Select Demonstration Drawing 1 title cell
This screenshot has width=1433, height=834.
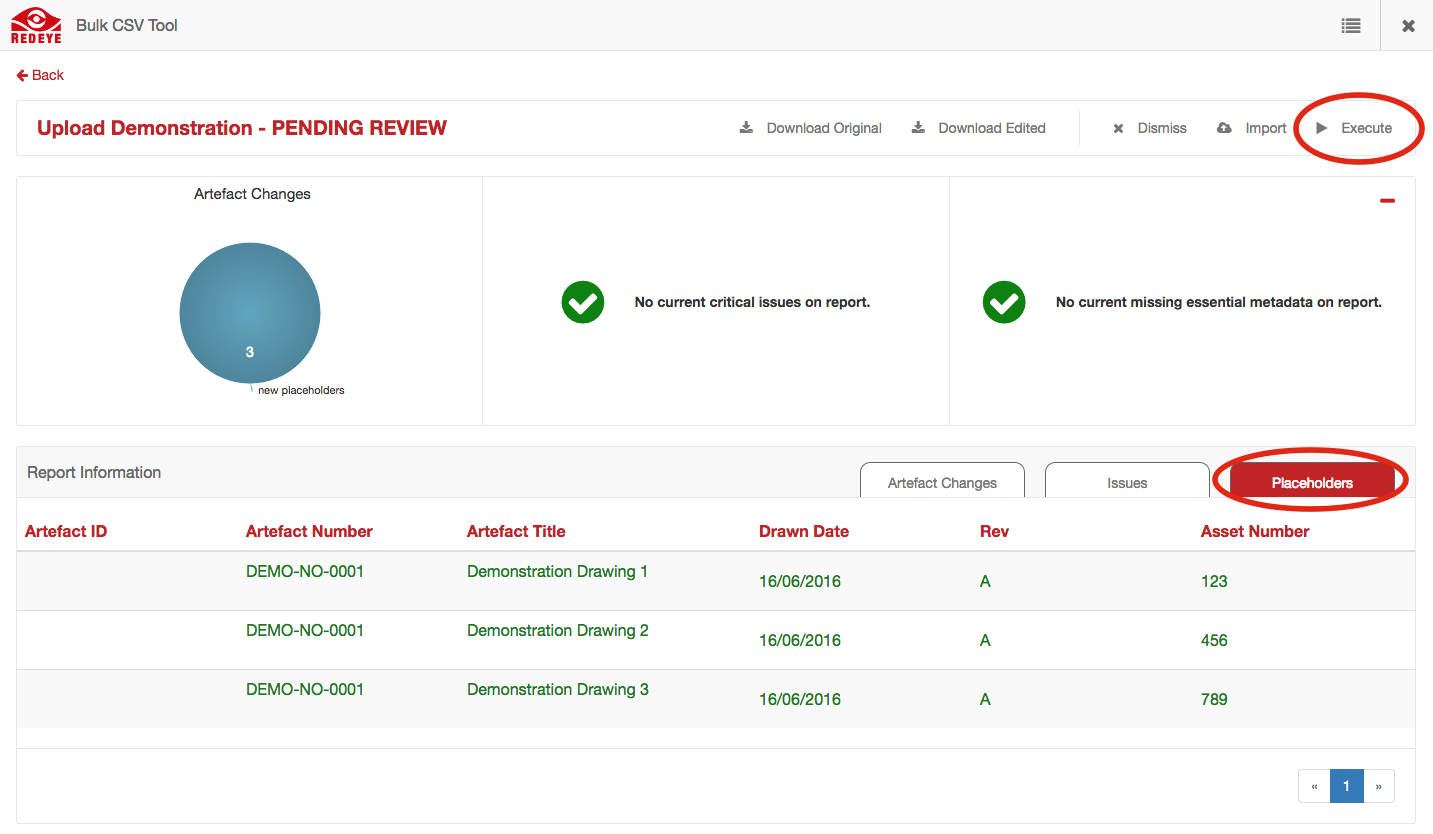[557, 571]
